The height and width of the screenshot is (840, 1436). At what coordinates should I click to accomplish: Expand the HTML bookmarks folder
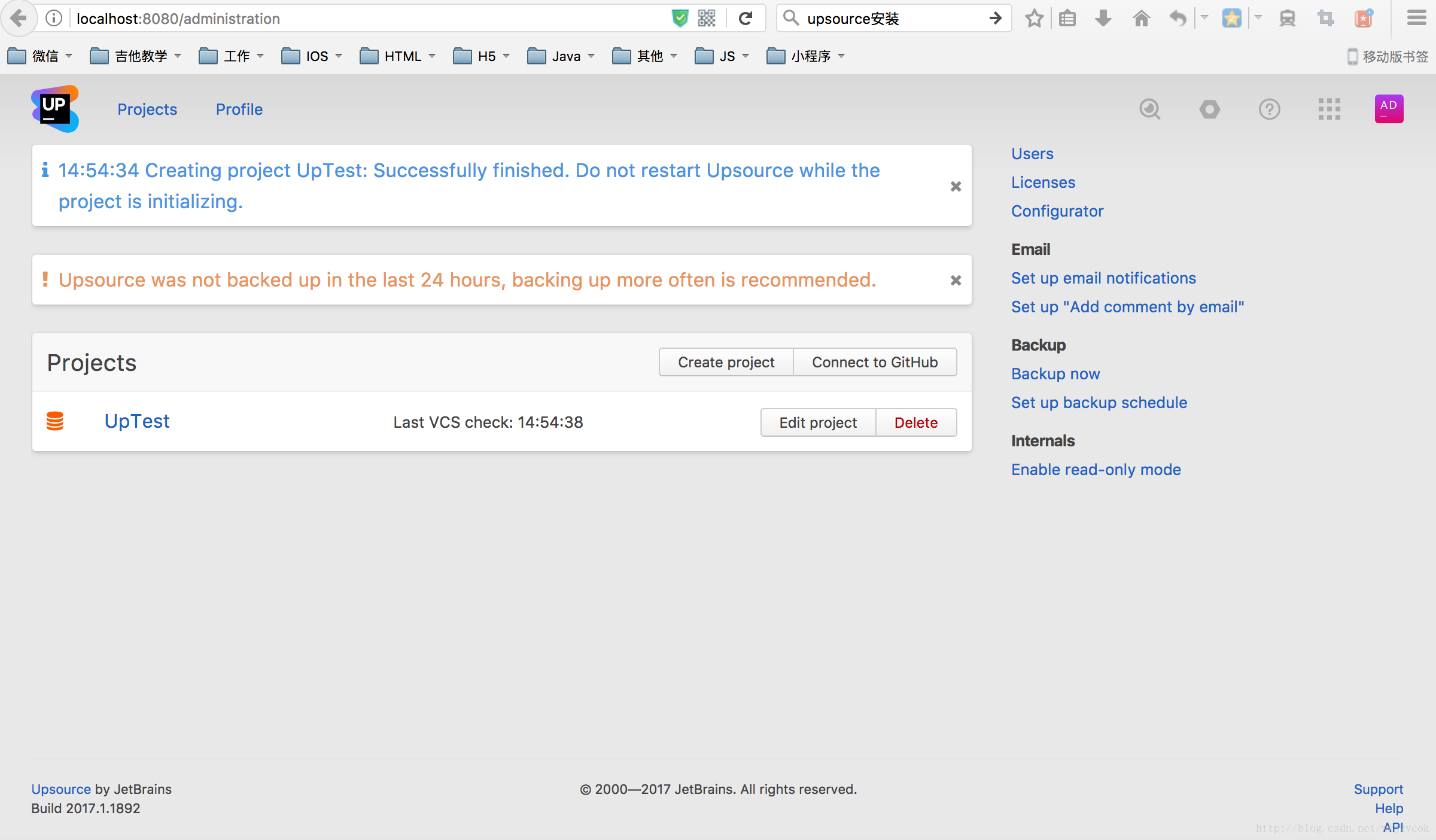[397, 56]
